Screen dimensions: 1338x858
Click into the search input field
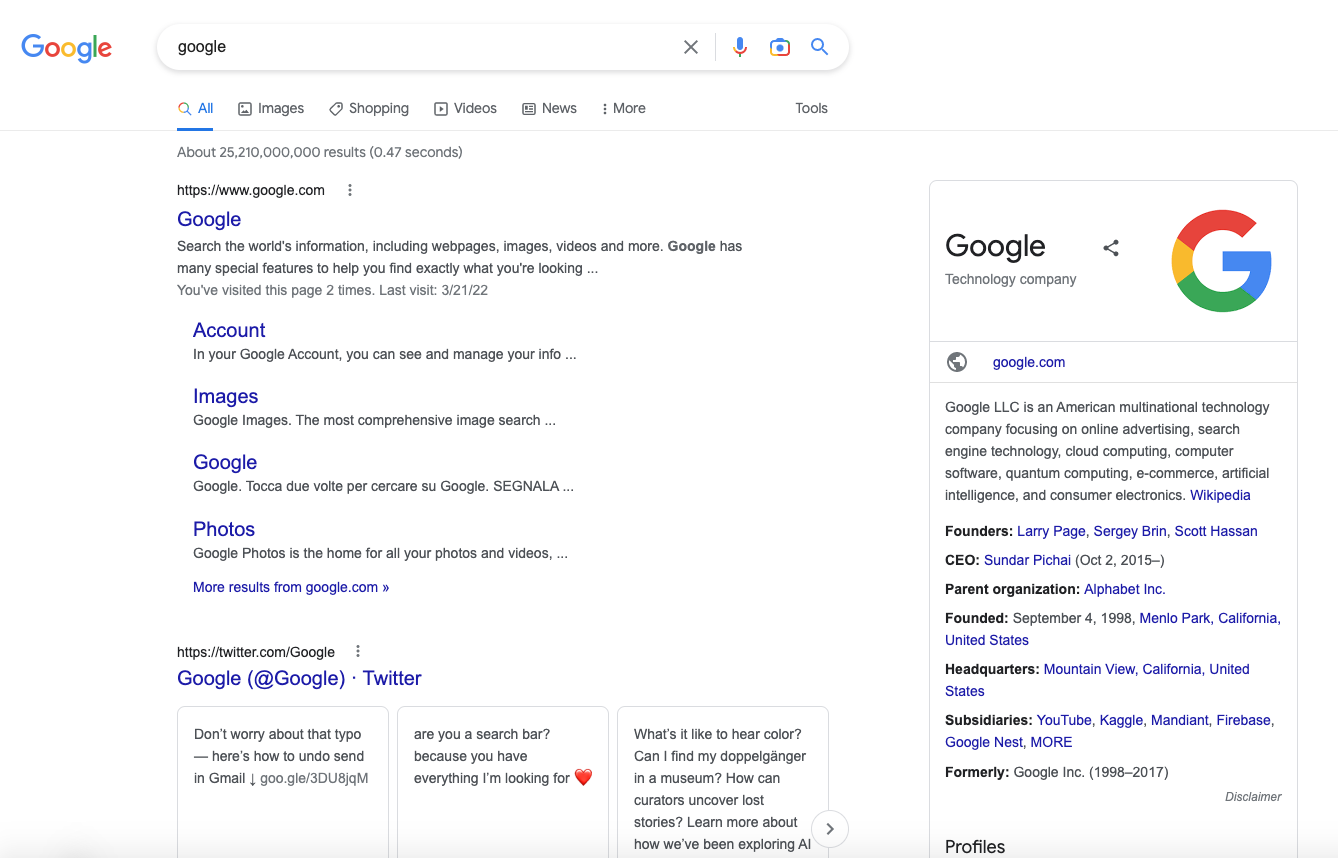pos(420,47)
